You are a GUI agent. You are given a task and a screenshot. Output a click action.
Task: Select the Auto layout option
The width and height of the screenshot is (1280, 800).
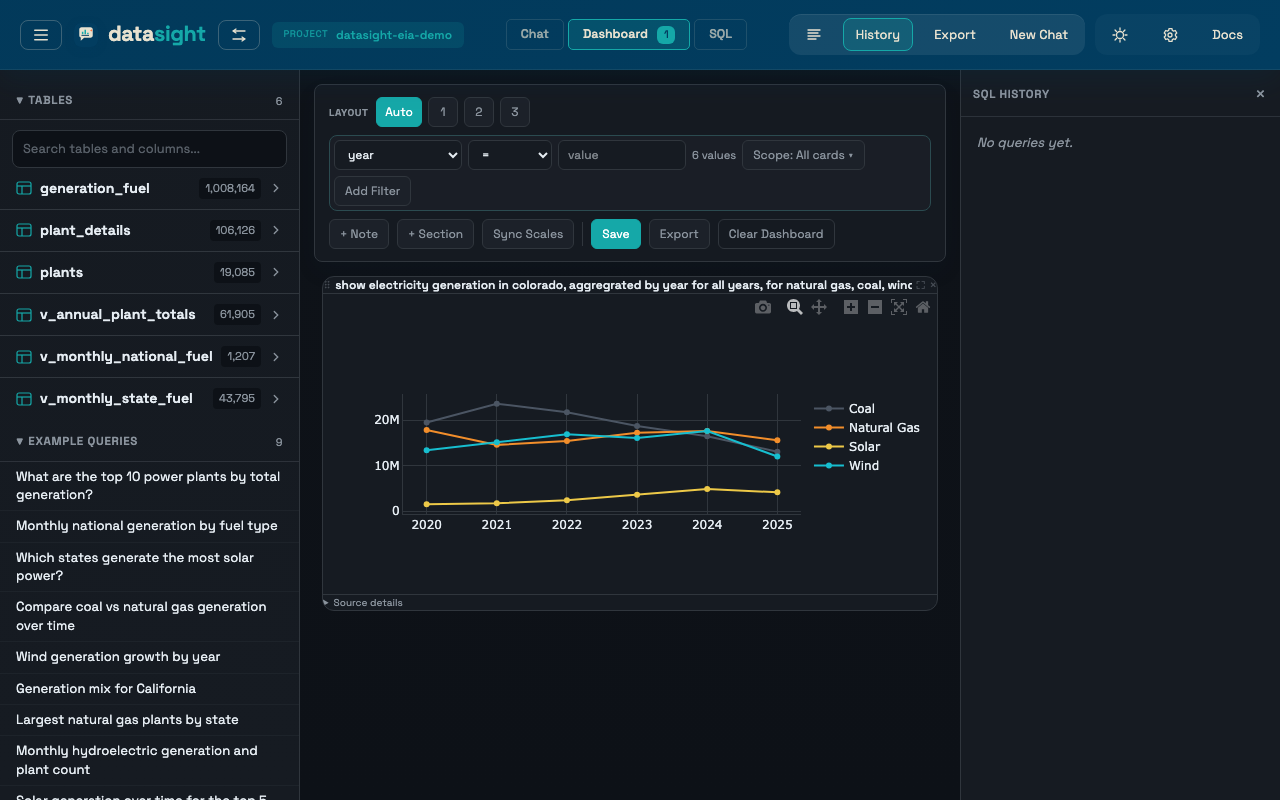pos(398,112)
